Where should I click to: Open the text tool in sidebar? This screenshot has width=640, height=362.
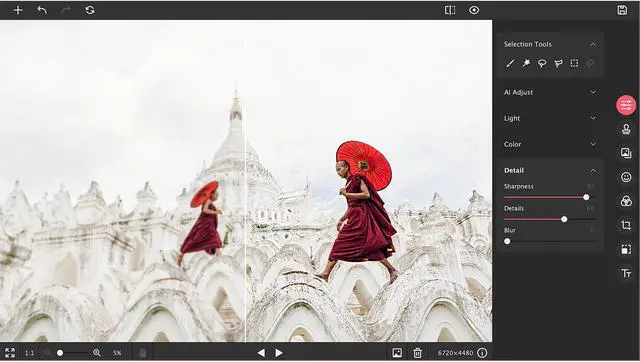pyautogui.click(x=626, y=273)
